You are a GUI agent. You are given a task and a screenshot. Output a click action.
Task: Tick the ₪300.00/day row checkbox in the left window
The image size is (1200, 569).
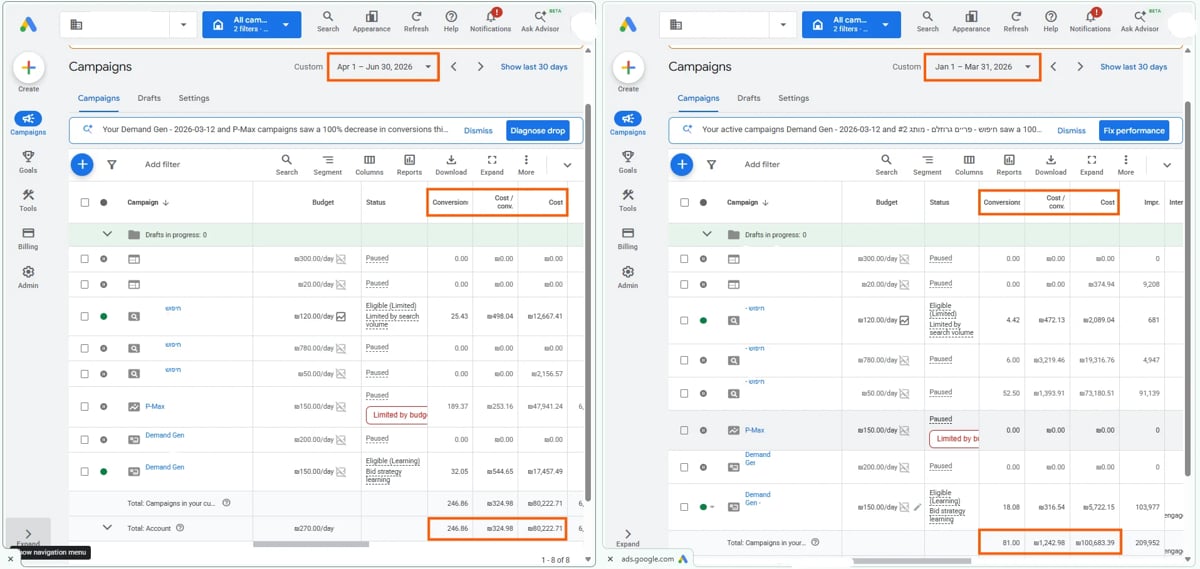click(x=85, y=259)
